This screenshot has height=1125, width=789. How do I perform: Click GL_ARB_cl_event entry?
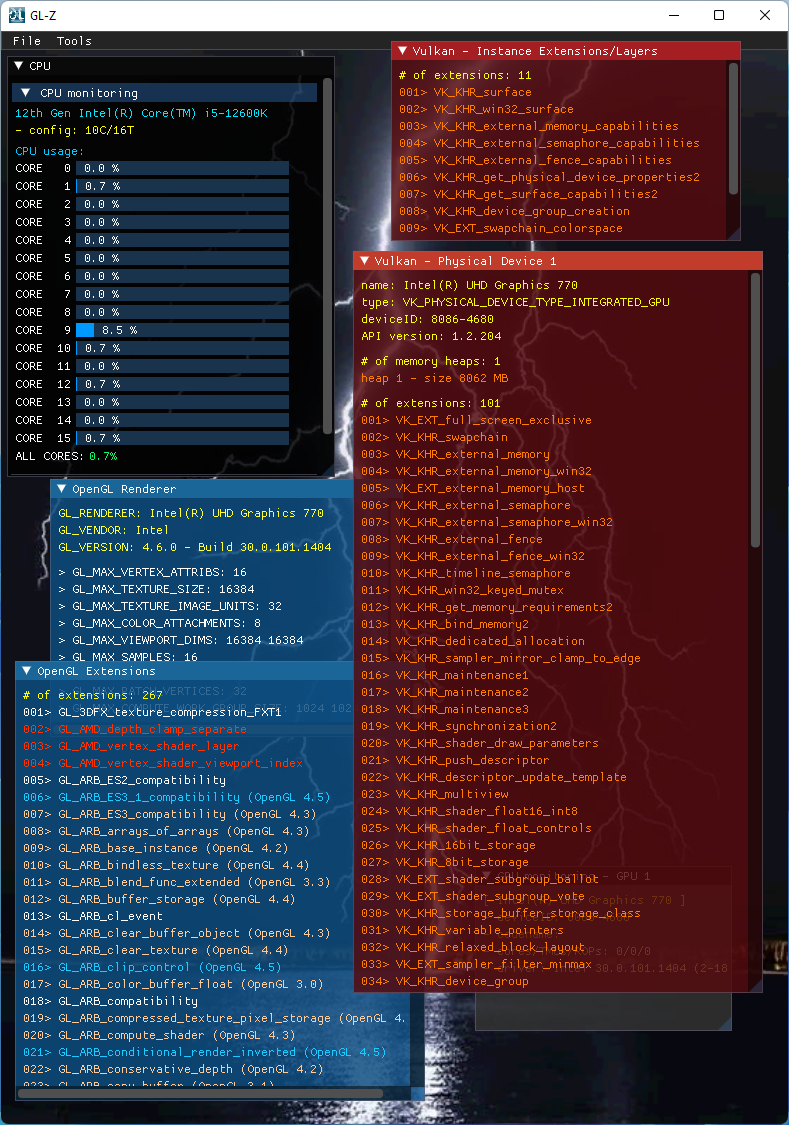(93, 916)
